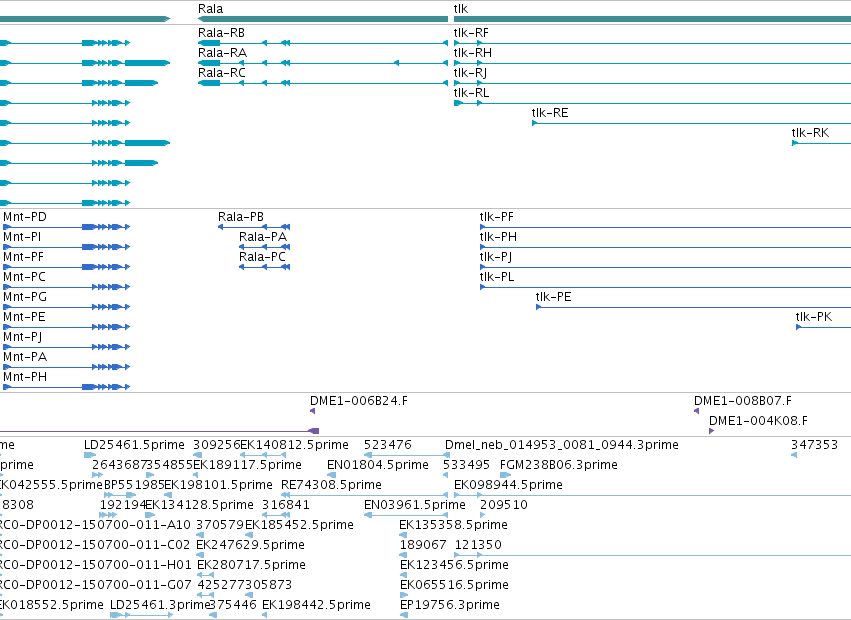Click the Mnt-PC protein label
Screen dimensions: 851x620
pyautogui.click(x=24, y=277)
